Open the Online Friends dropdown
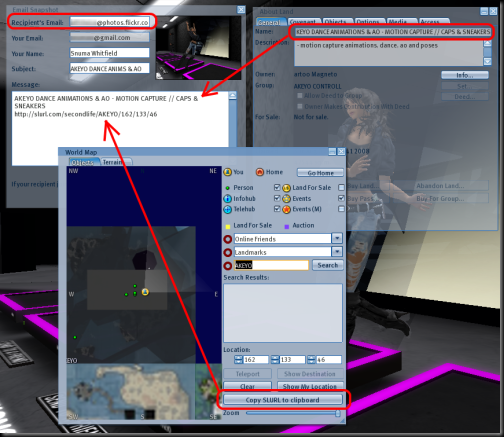This screenshot has height=437, width=504. pyautogui.click(x=337, y=239)
